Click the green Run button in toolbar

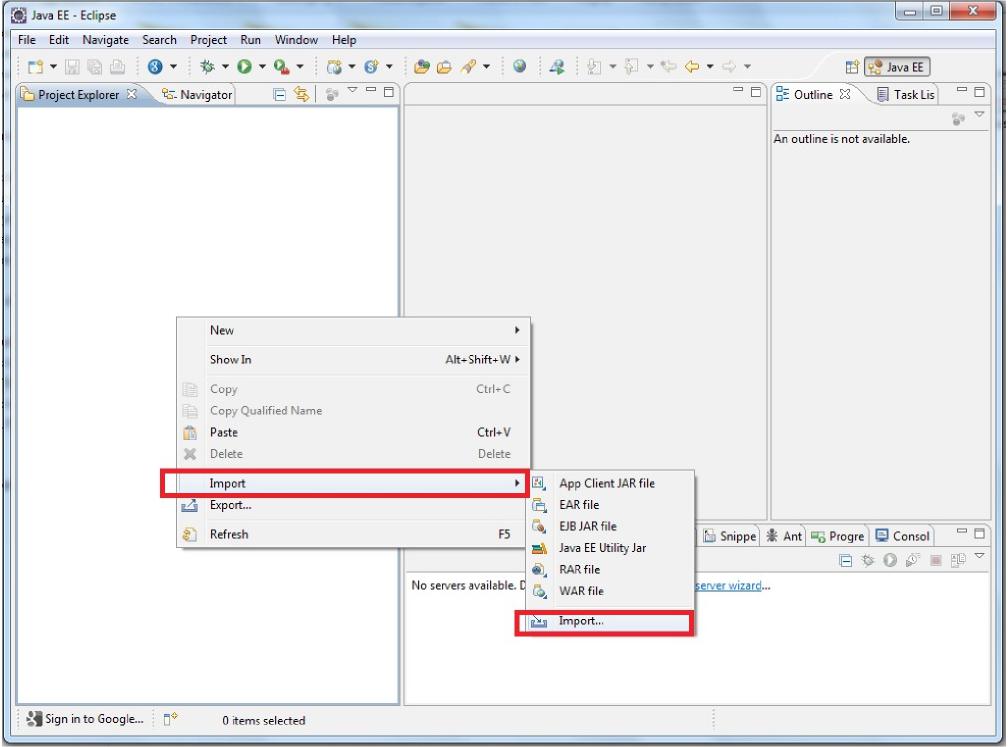[x=243, y=67]
